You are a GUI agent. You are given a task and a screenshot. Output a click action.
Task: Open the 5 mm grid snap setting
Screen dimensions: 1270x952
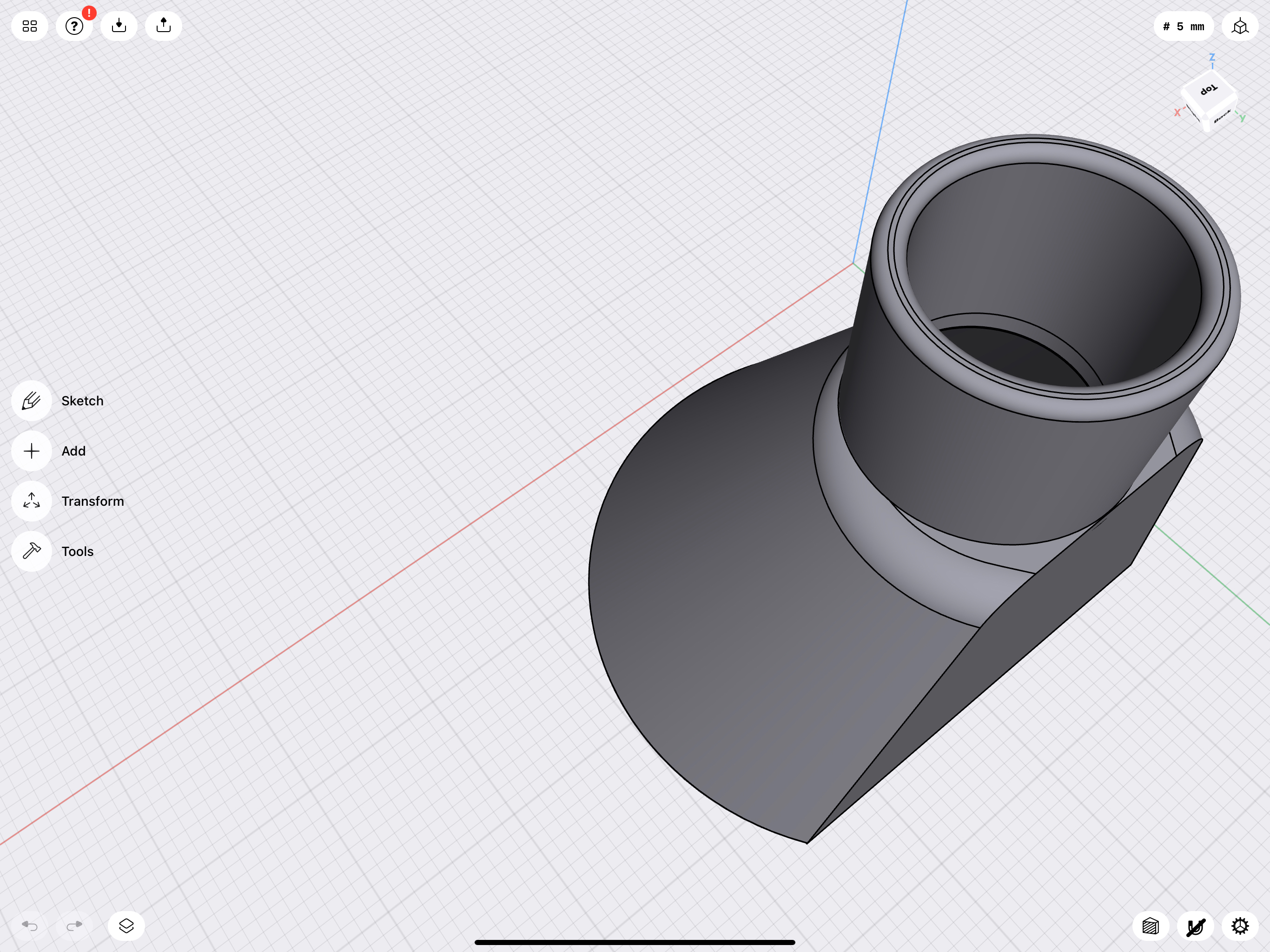pos(1184,26)
